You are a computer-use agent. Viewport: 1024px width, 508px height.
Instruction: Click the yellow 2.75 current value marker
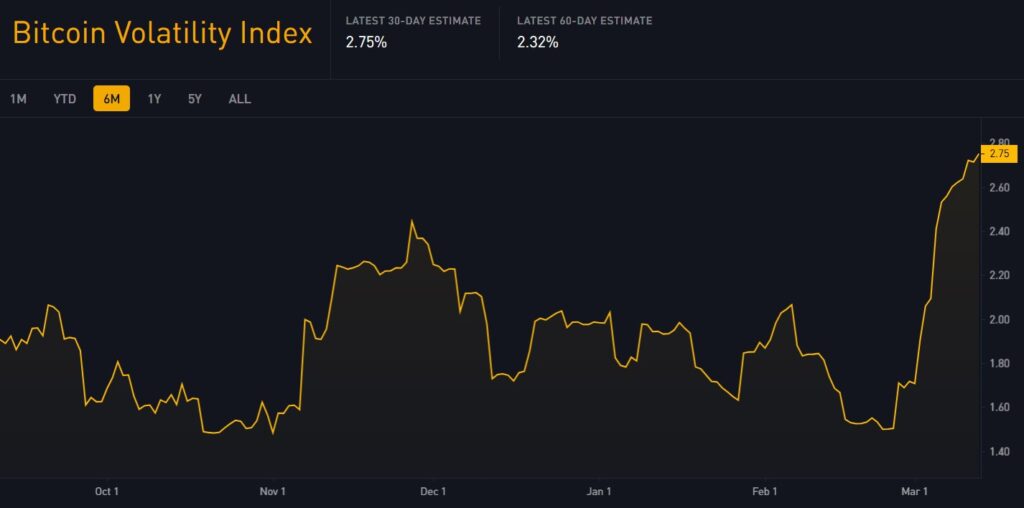click(x=1000, y=154)
